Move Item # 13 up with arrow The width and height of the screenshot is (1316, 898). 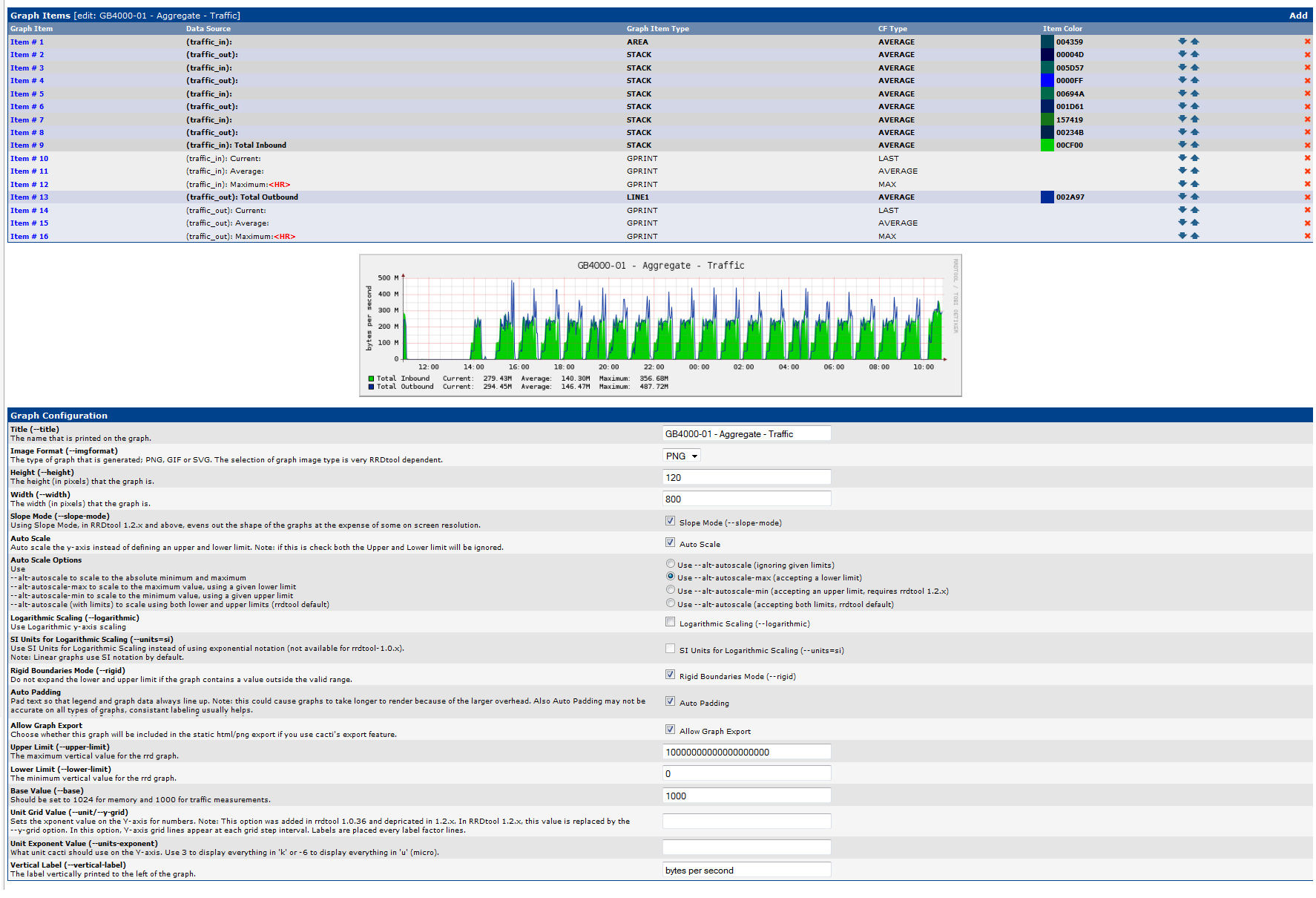tap(1194, 197)
